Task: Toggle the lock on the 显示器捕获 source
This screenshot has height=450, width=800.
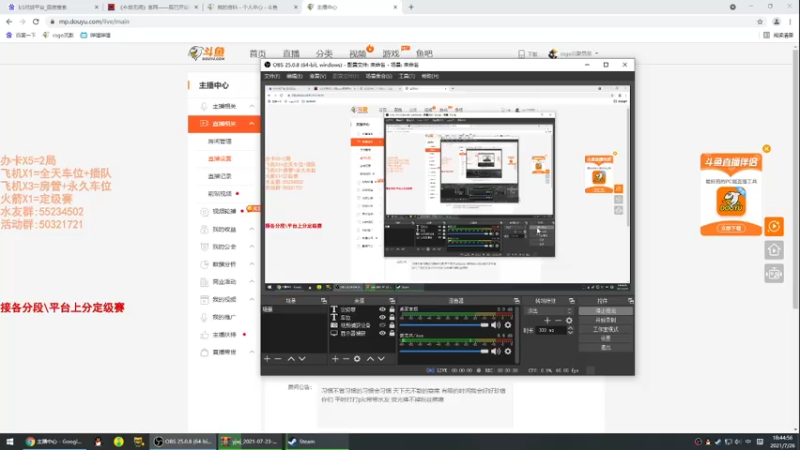Action: coord(392,333)
